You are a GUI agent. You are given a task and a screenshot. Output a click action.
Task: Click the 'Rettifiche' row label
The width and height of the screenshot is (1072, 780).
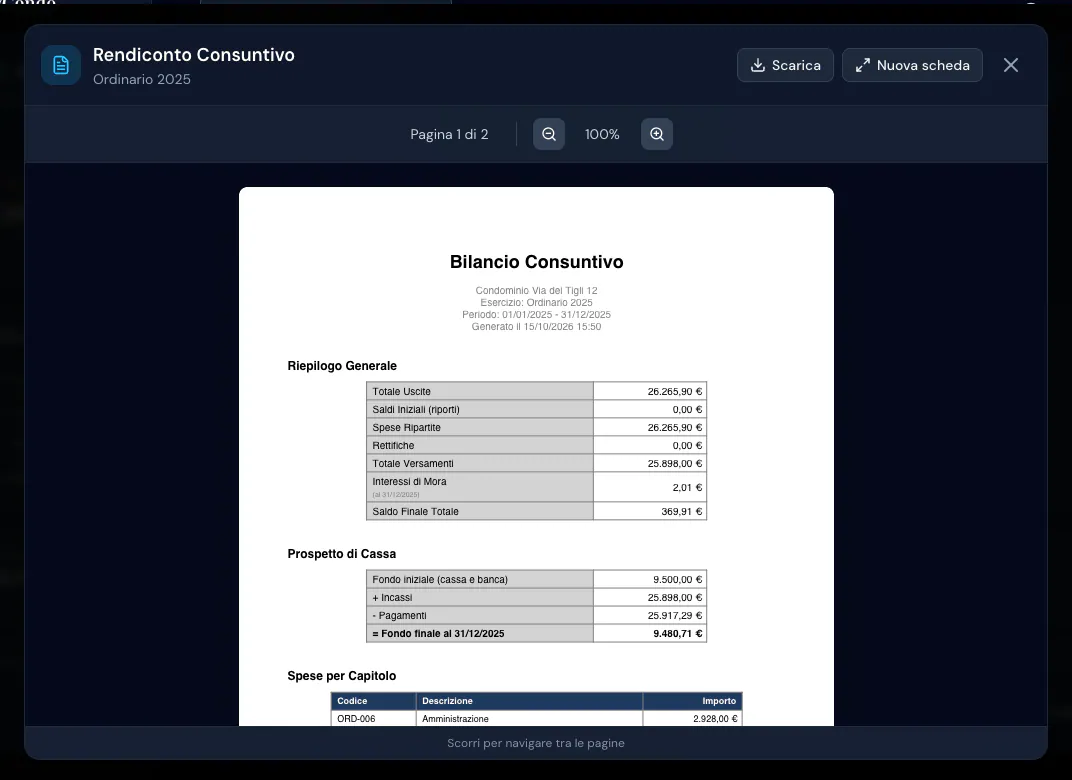pos(393,445)
